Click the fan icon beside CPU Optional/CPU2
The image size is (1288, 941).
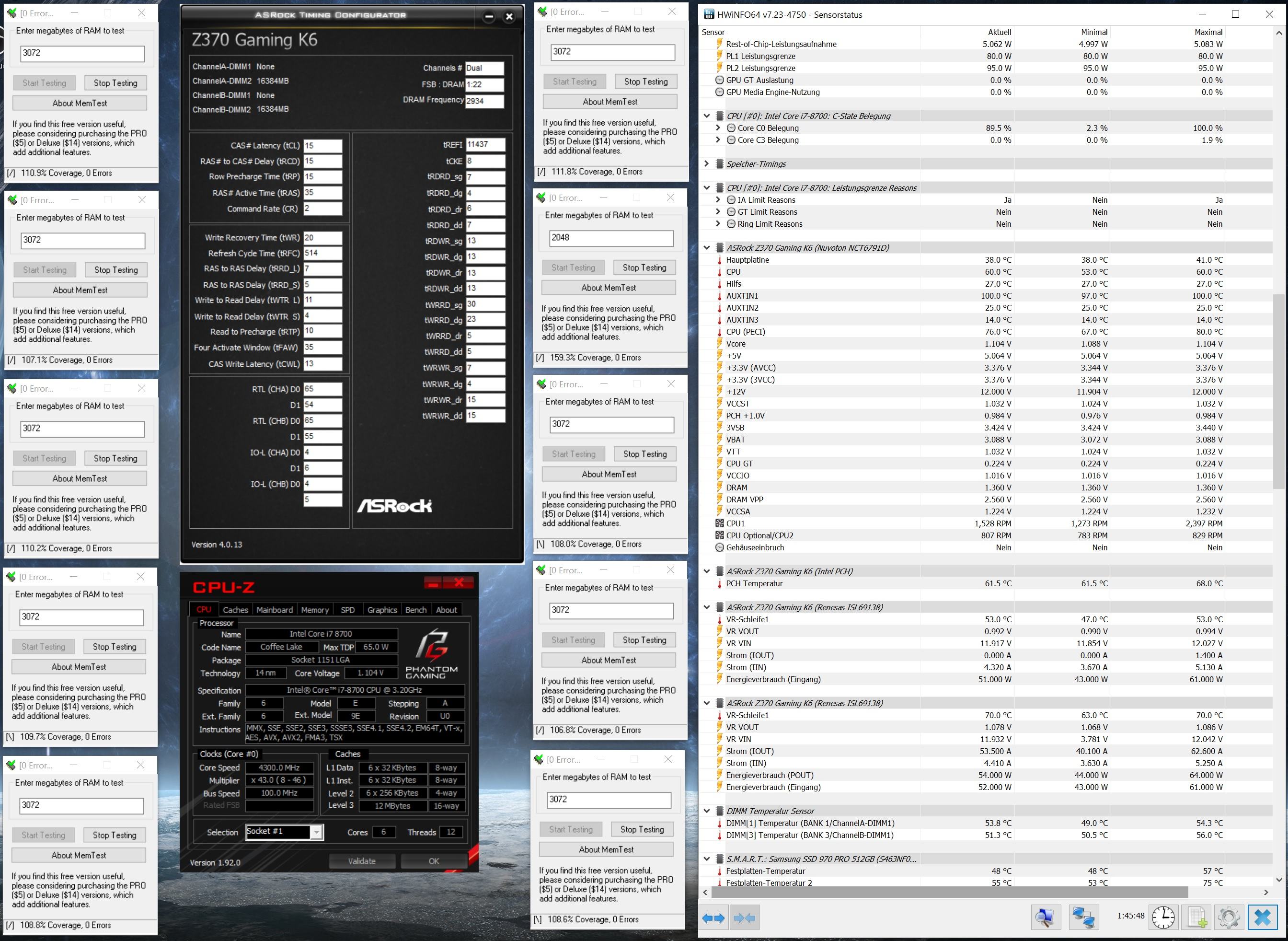point(720,535)
